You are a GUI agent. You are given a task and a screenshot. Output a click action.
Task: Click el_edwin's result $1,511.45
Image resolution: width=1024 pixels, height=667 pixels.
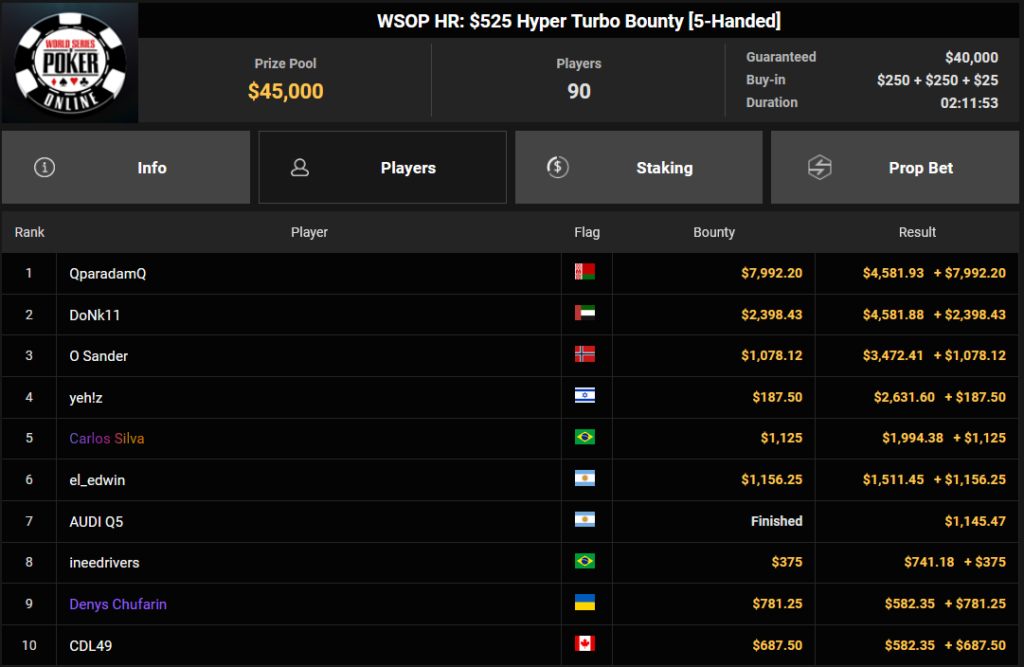click(893, 480)
